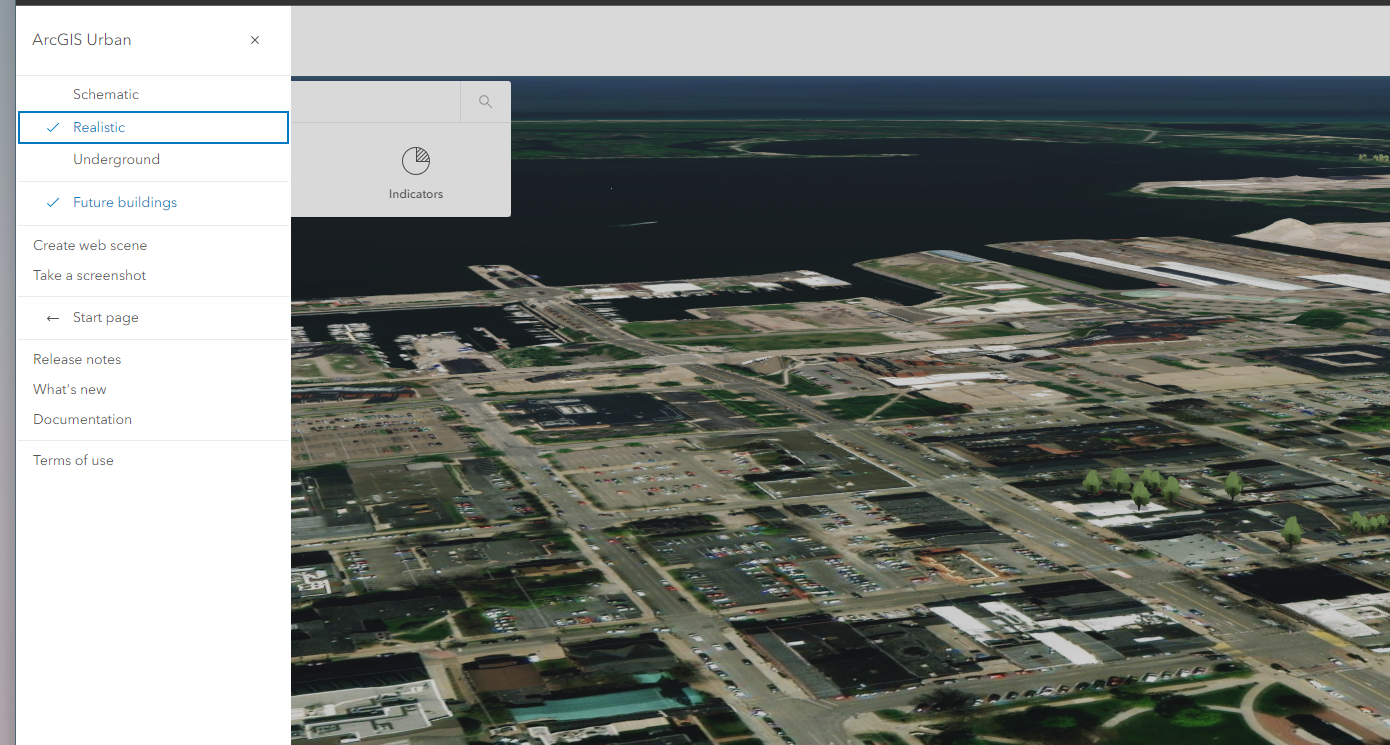Select Take a screenshot
Image resolution: width=1390 pixels, height=745 pixels.
[x=89, y=275]
